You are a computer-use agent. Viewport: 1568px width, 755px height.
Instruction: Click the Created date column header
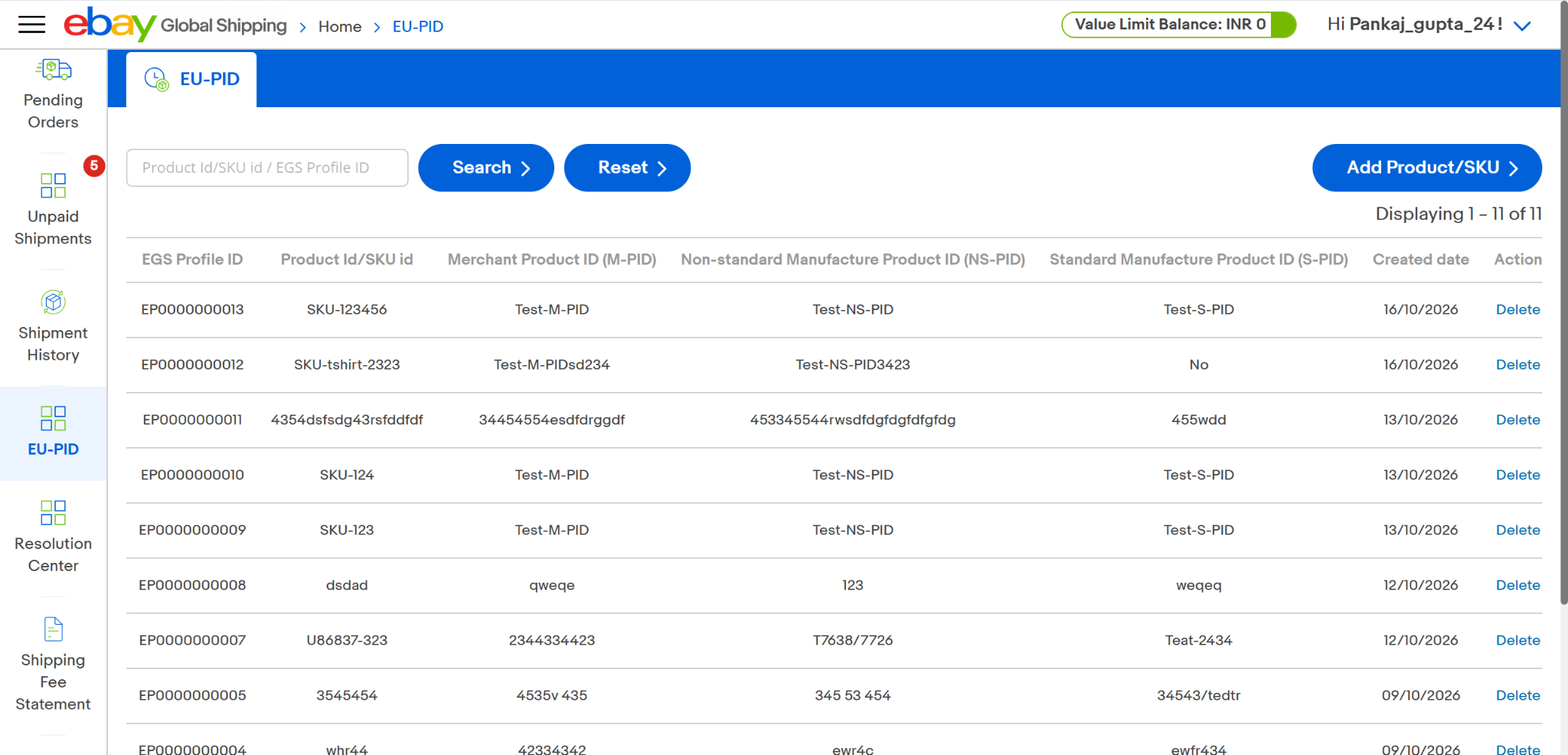[1421, 260]
